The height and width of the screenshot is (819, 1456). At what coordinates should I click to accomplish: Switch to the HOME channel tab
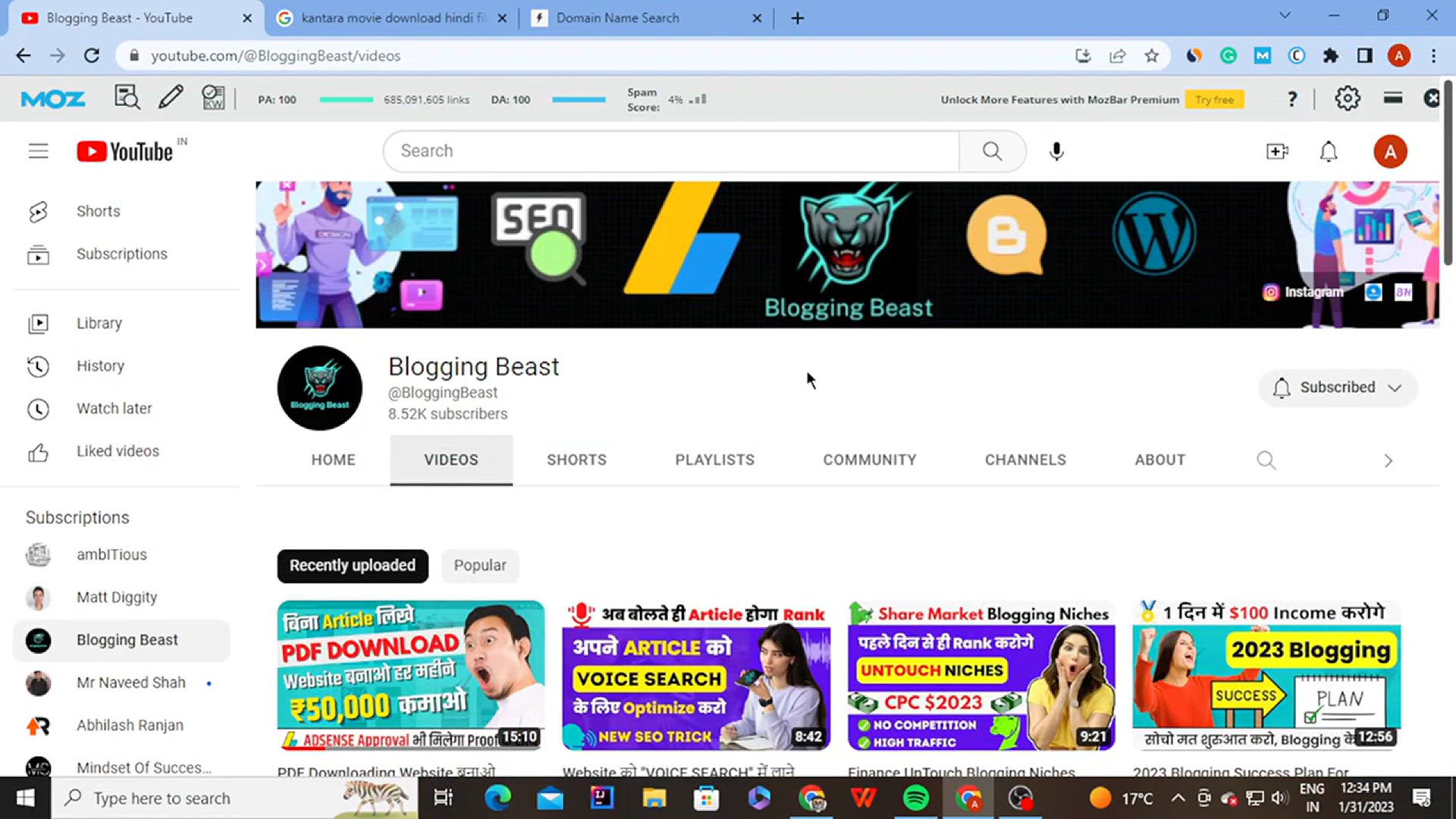click(x=333, y=460)
